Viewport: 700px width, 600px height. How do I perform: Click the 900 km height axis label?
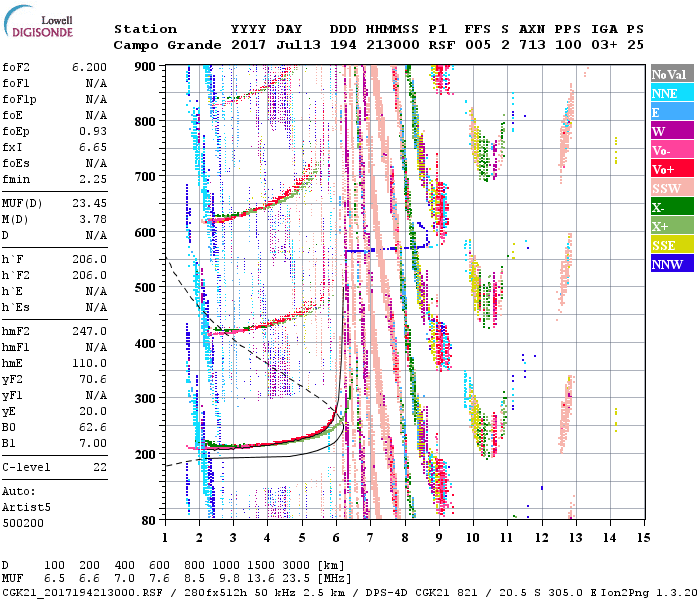147,67
